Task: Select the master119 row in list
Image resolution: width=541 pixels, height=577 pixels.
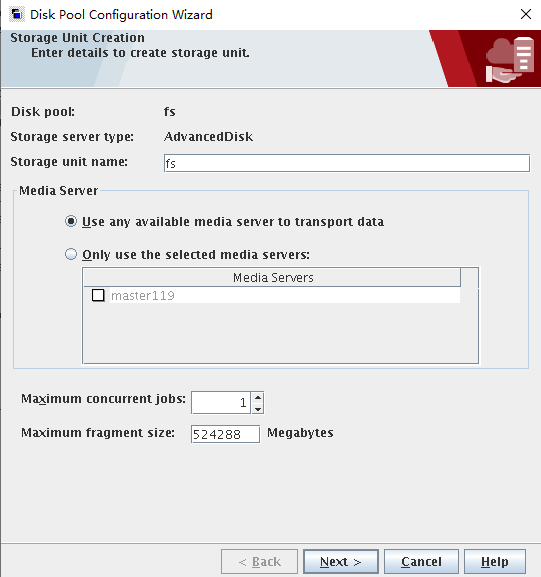Action: tap(272, 295)
